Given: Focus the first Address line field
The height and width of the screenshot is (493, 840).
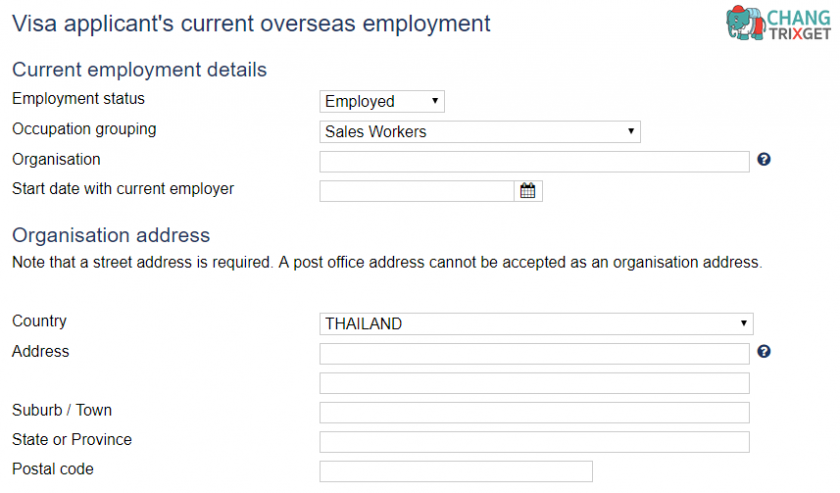Looking at the screenshot, I should 534,354.
